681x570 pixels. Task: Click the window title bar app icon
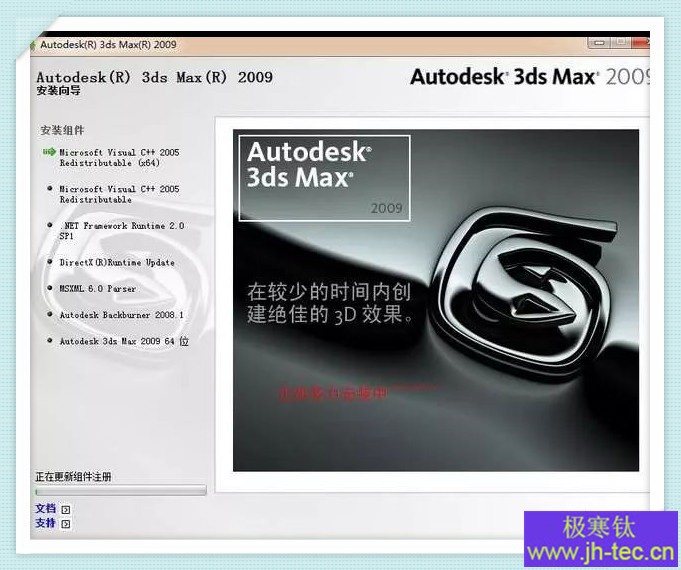click(x=33, y=45)
